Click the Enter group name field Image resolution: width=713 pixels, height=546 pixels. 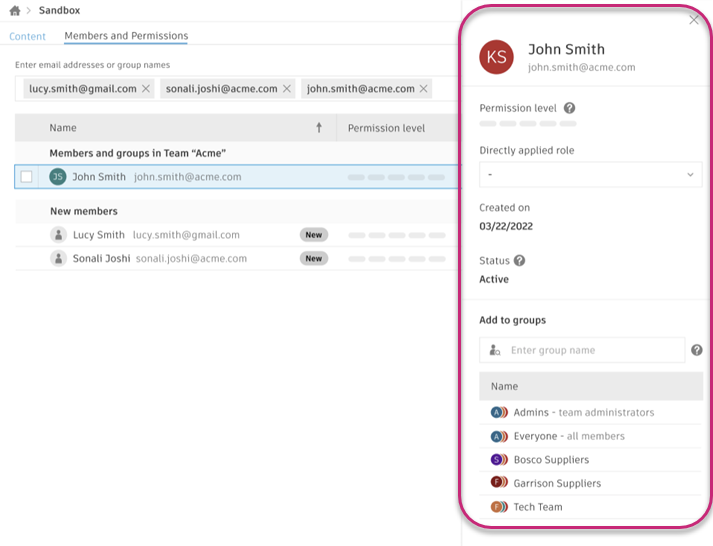point(582,350)
